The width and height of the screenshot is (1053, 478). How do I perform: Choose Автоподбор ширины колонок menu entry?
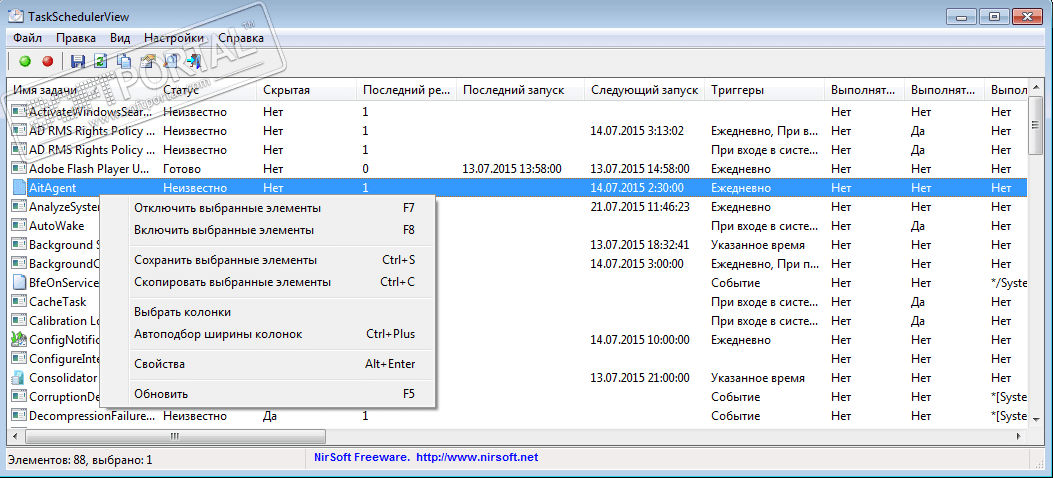(267, 334)
